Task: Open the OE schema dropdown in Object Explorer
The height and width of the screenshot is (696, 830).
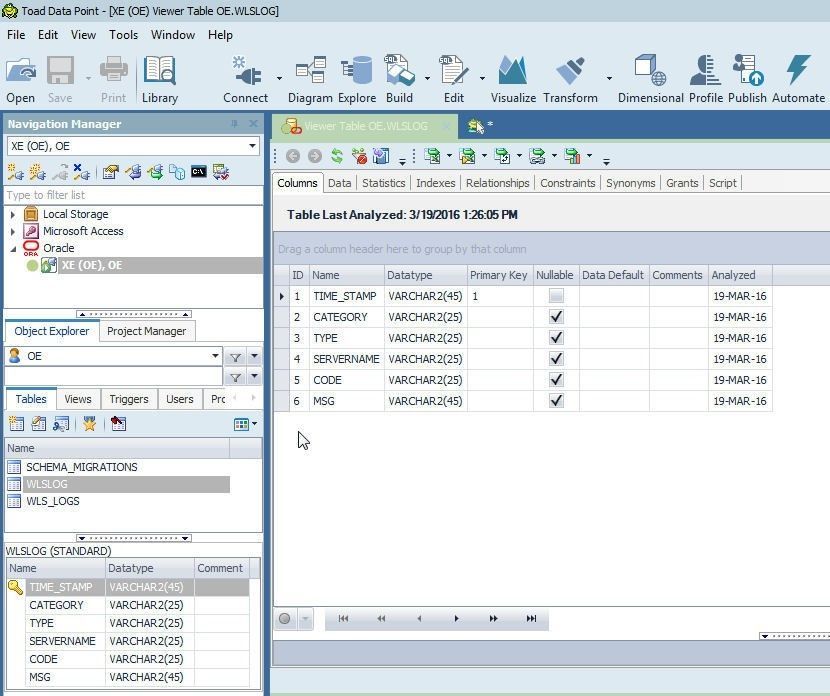Action: pyautogui.click(x=215, y=356)
